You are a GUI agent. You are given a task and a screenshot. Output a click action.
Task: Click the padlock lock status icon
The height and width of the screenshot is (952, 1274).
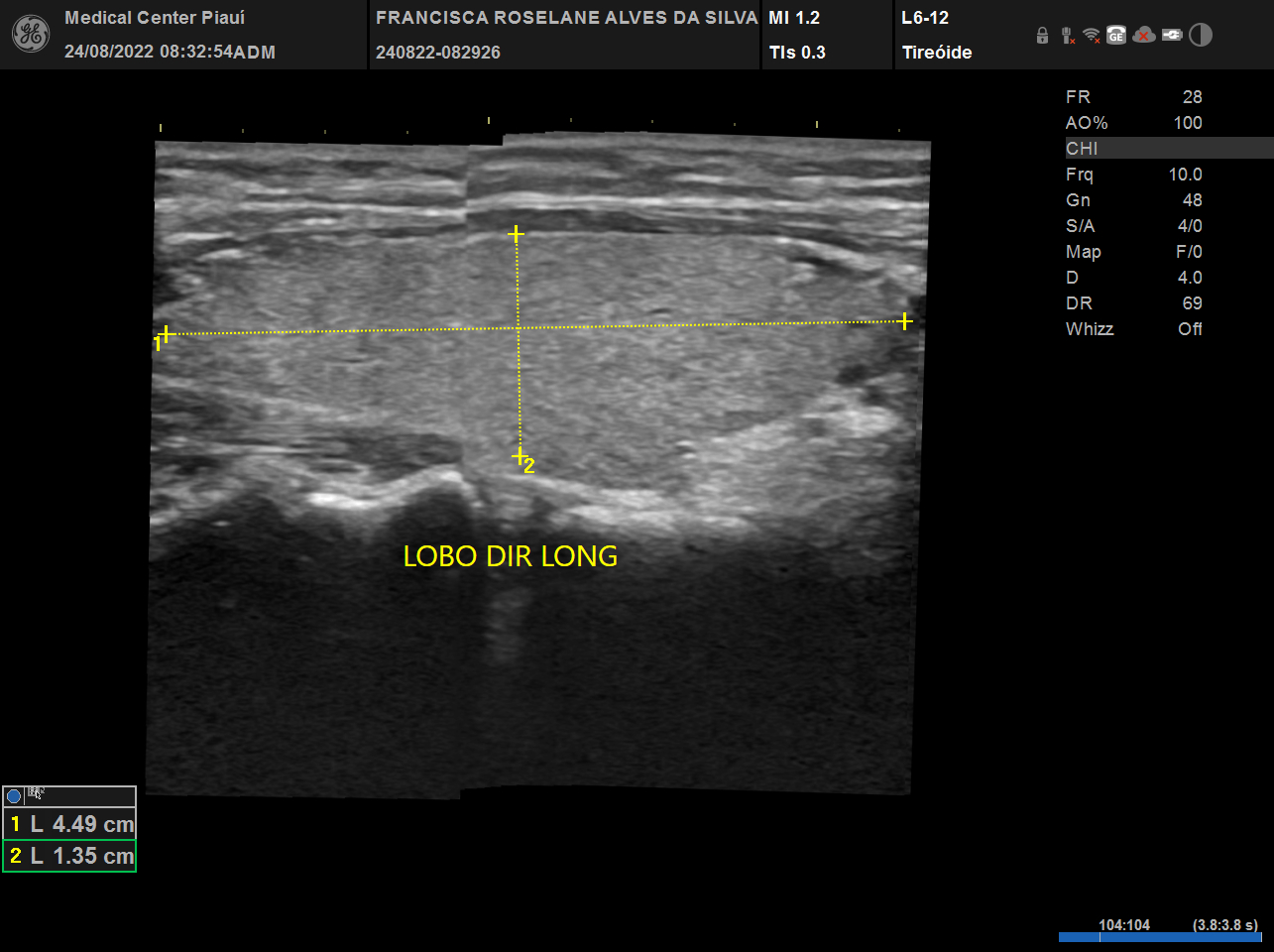coord(1042,36)
